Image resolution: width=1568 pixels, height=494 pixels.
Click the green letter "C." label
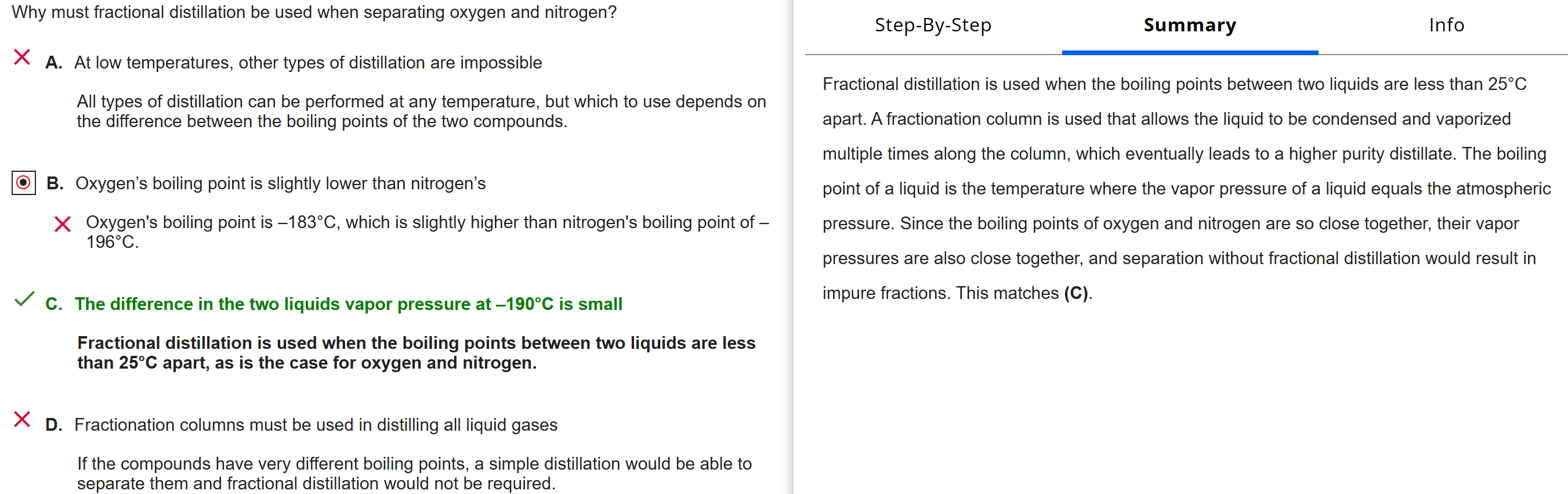pos(53,304)
